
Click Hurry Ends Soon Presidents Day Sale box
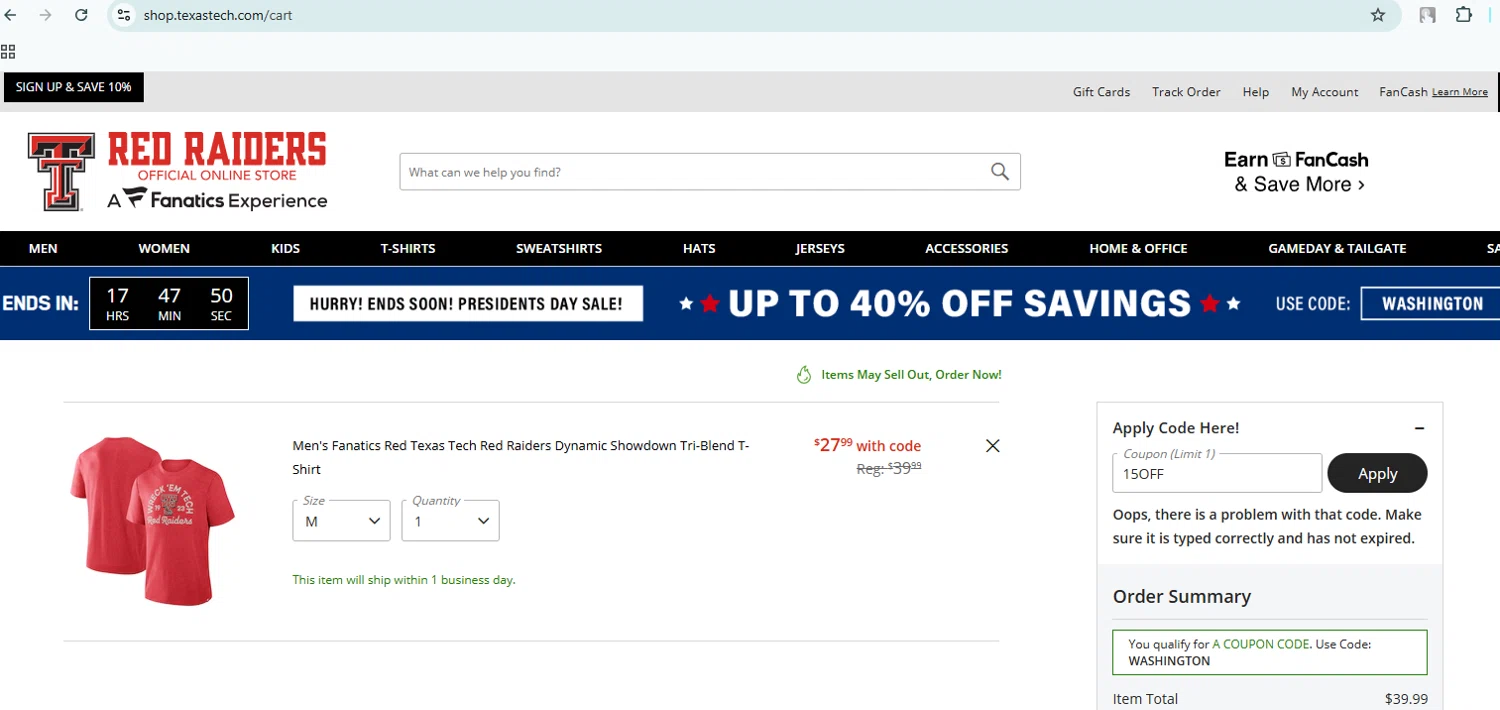[x=468, y=304]
